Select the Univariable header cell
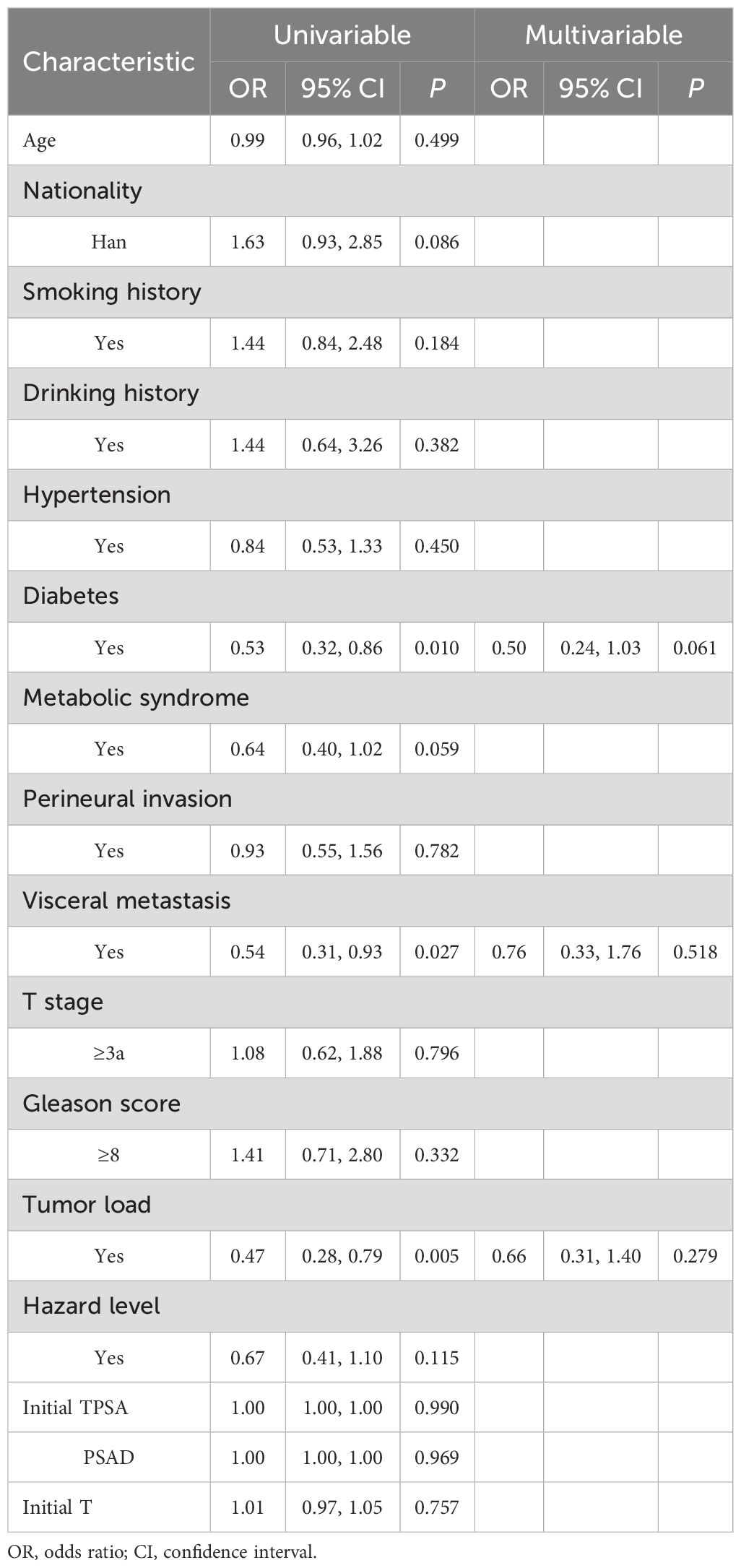 342,35
